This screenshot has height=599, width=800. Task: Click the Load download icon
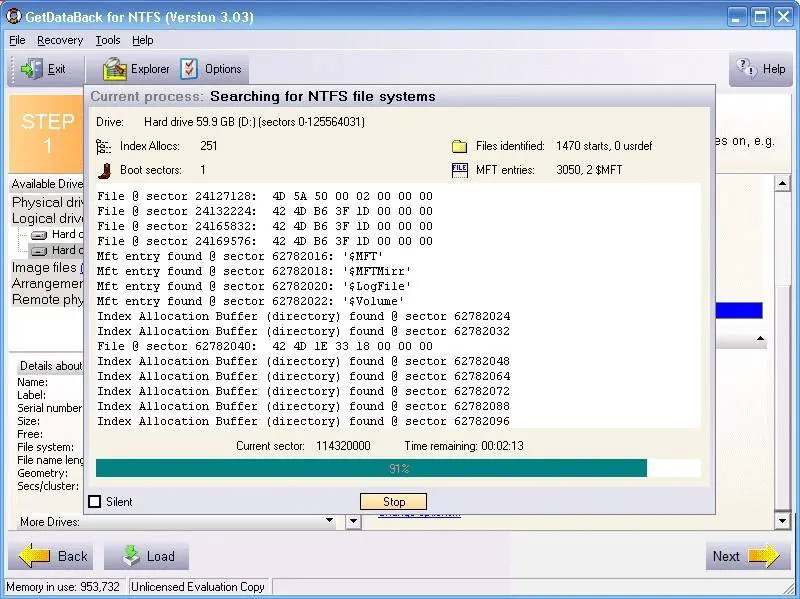click(132, 556)
